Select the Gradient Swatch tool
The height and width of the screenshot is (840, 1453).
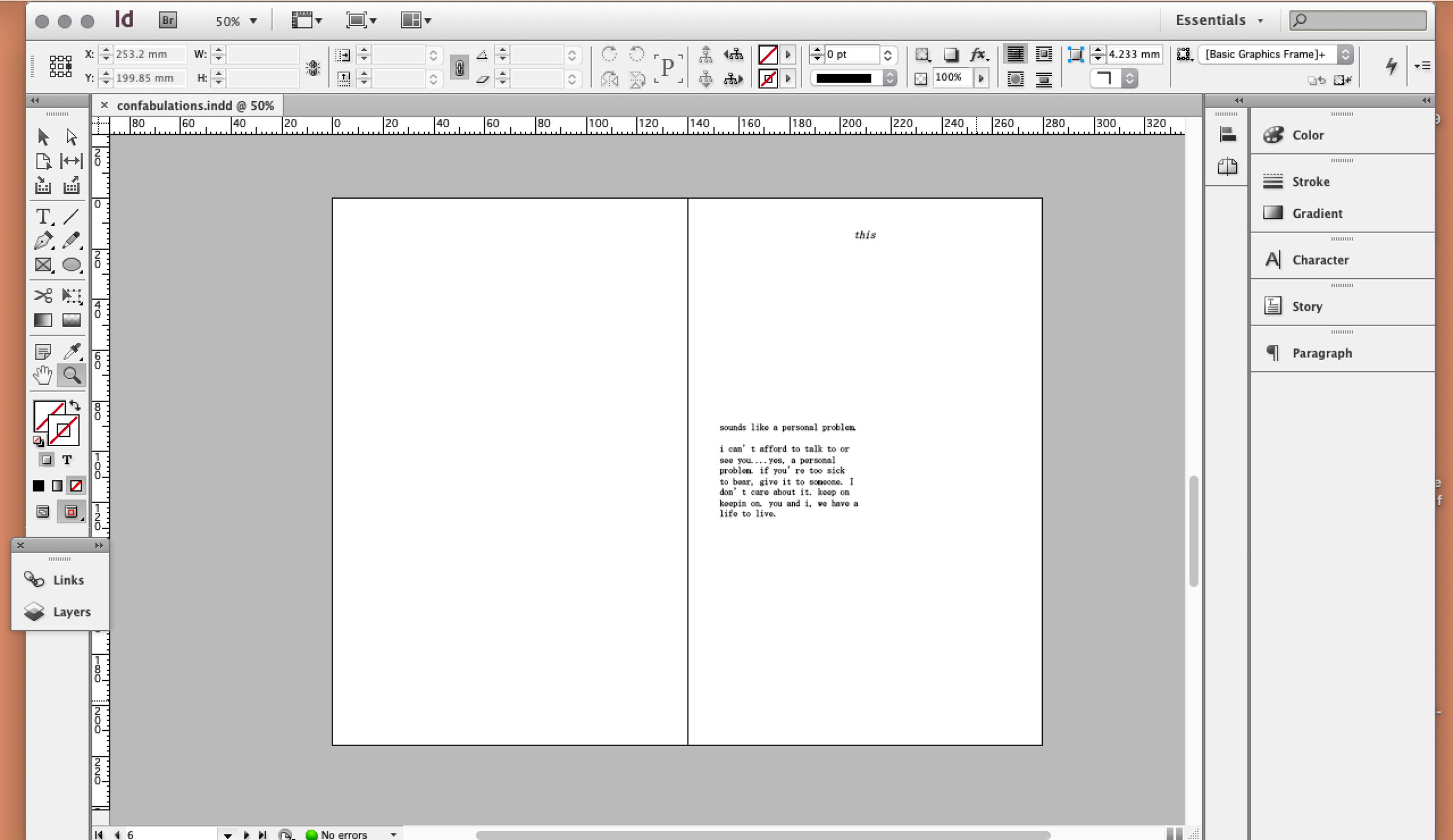coord(43,320)
